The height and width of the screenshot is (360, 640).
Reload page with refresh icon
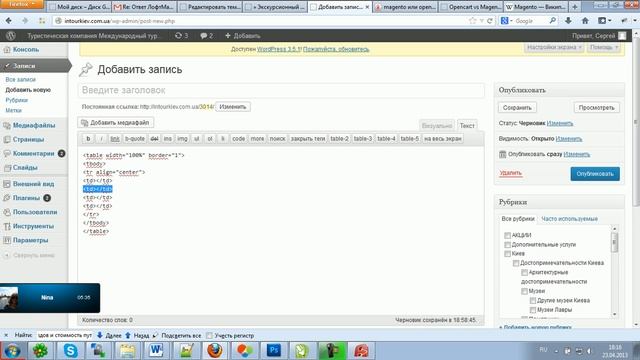pos(489,21)
